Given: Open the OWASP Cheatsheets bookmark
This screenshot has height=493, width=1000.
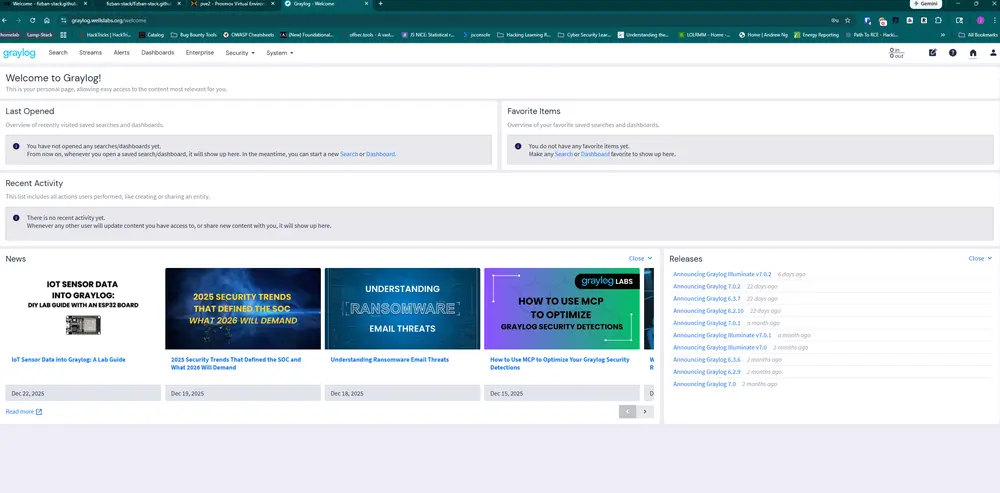Looking at the screenshot, I should tap(247, 35).
